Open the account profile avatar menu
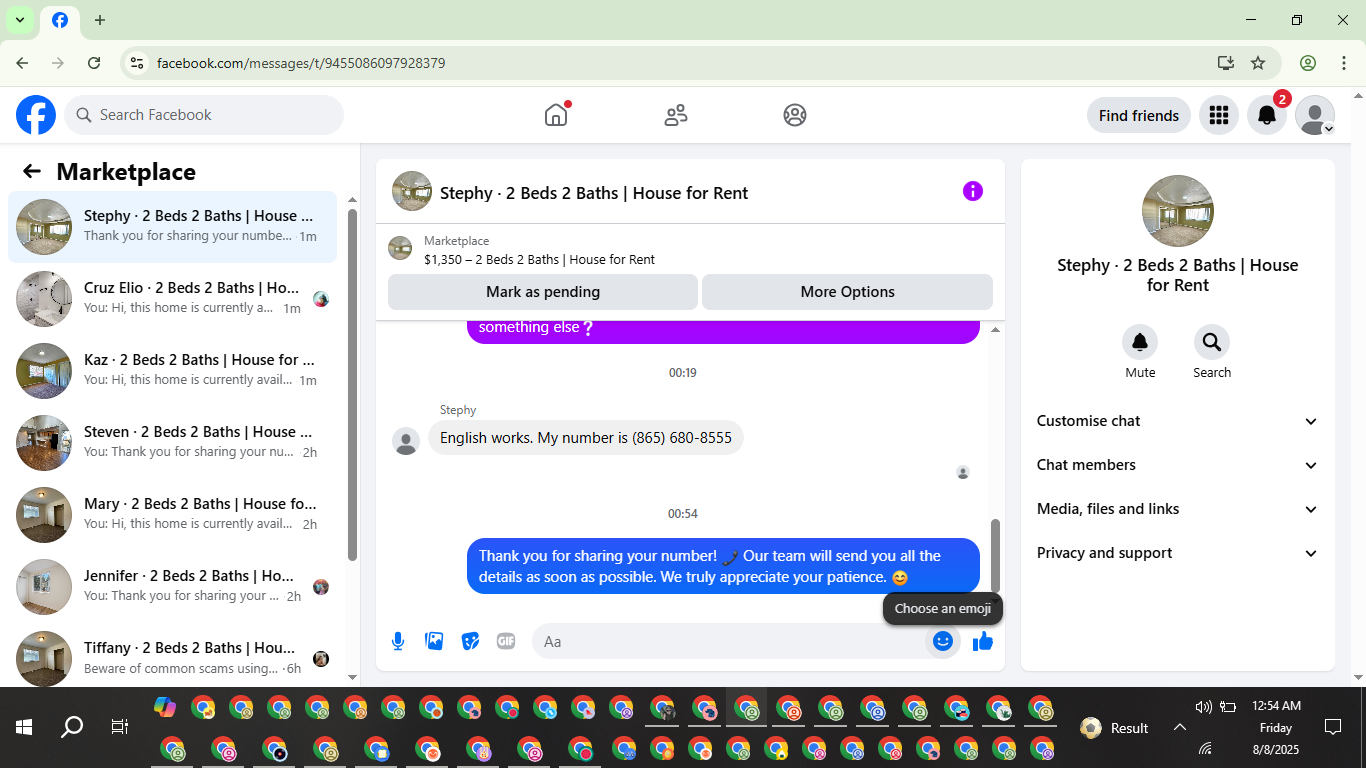Viewport: 1366px width, 768px height. tap(1315, 115)
